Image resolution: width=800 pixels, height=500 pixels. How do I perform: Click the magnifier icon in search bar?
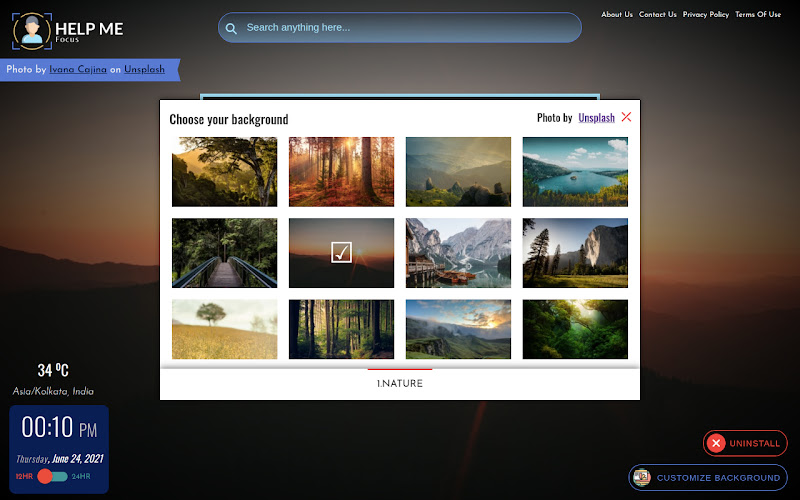coord(231,29)
